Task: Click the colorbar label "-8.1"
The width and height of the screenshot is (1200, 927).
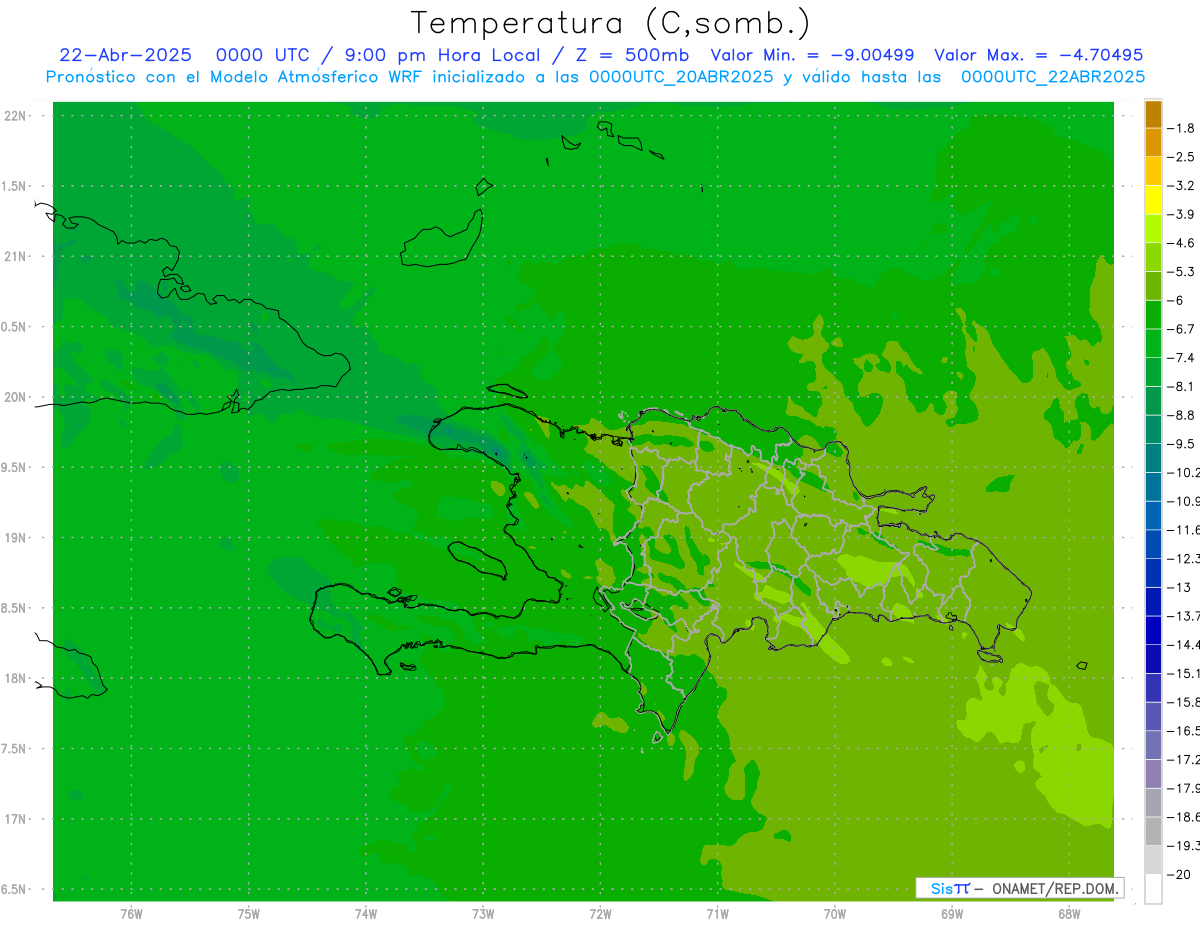Action: (x=1181, y=386)
